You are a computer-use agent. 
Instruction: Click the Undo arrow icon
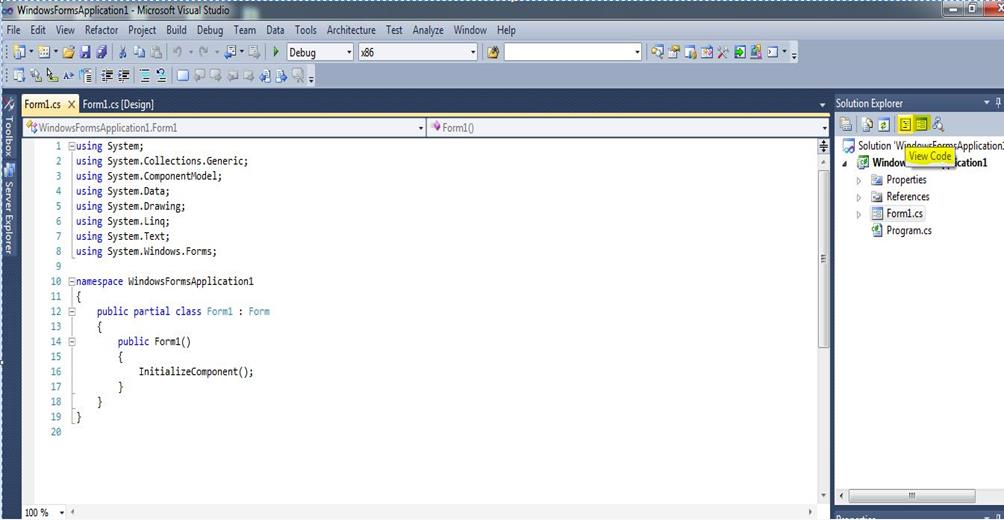177,53
